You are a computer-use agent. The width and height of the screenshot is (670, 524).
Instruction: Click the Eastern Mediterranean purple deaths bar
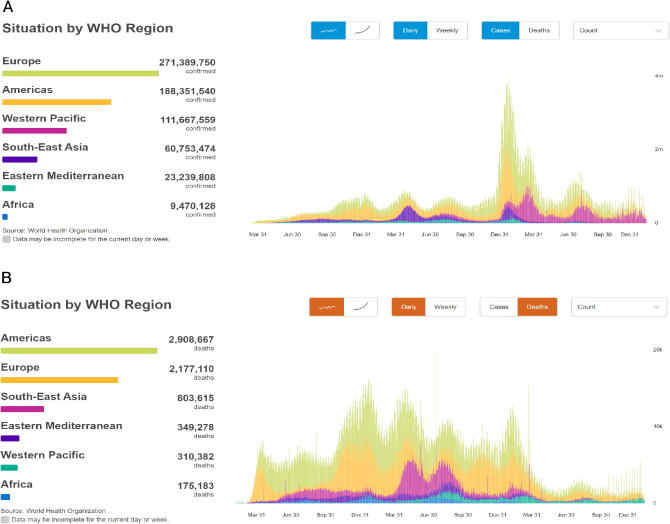tap(10, 438)
